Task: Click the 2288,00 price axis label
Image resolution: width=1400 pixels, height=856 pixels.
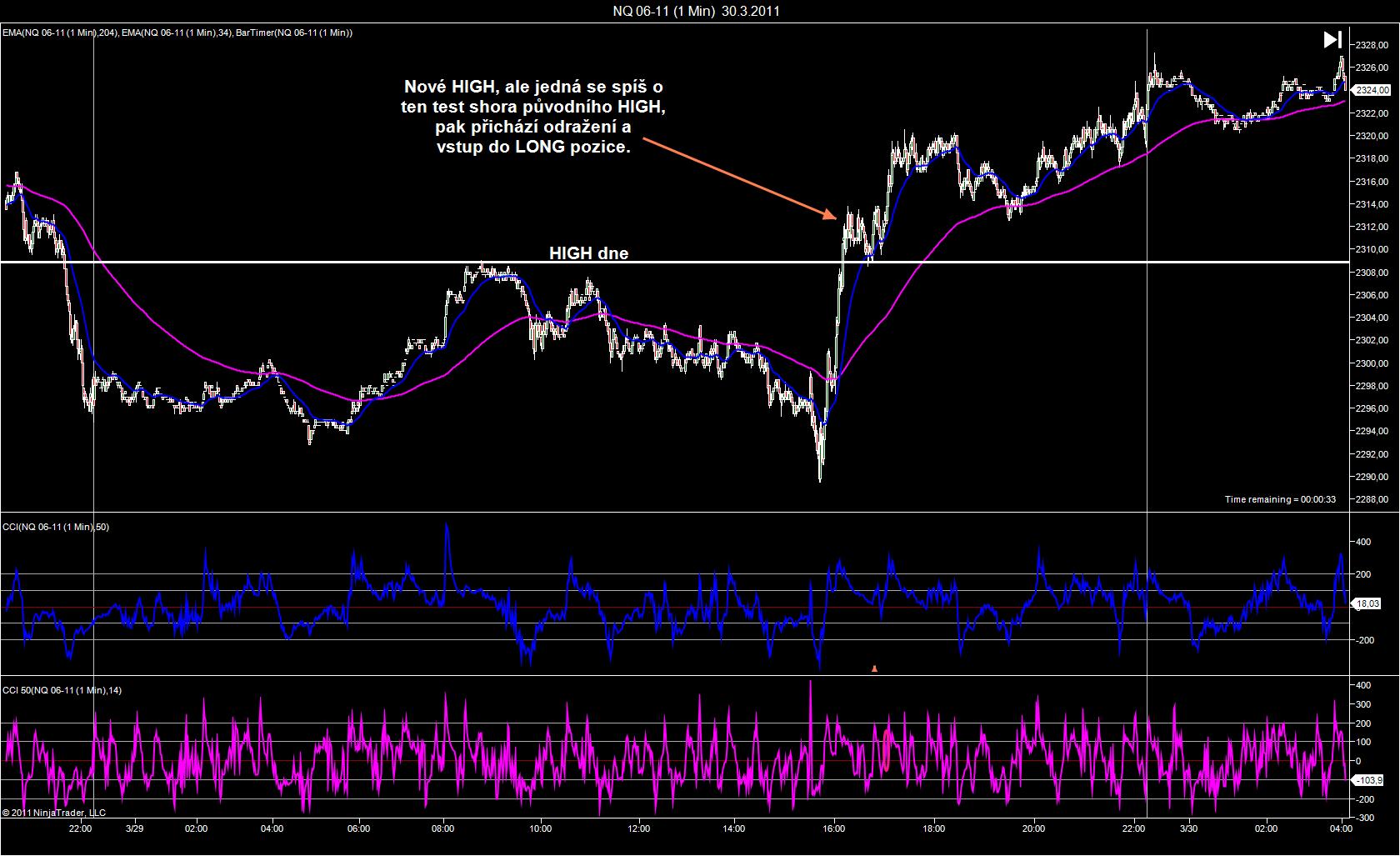Action: pyautogui.click(x=1372, y=500)
